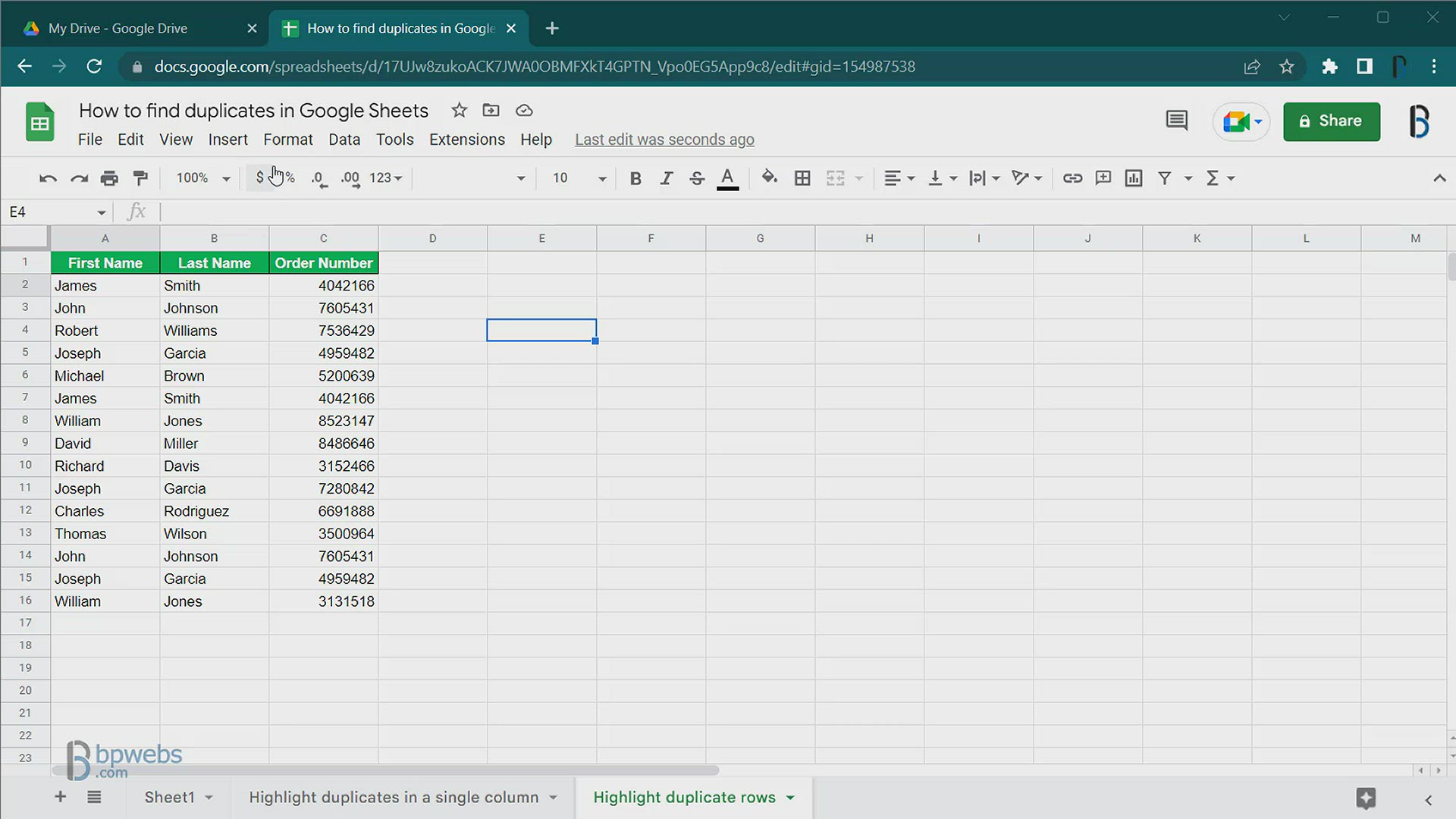Click the Move to folder icon

pyautogui.click(x=491, y=111)
